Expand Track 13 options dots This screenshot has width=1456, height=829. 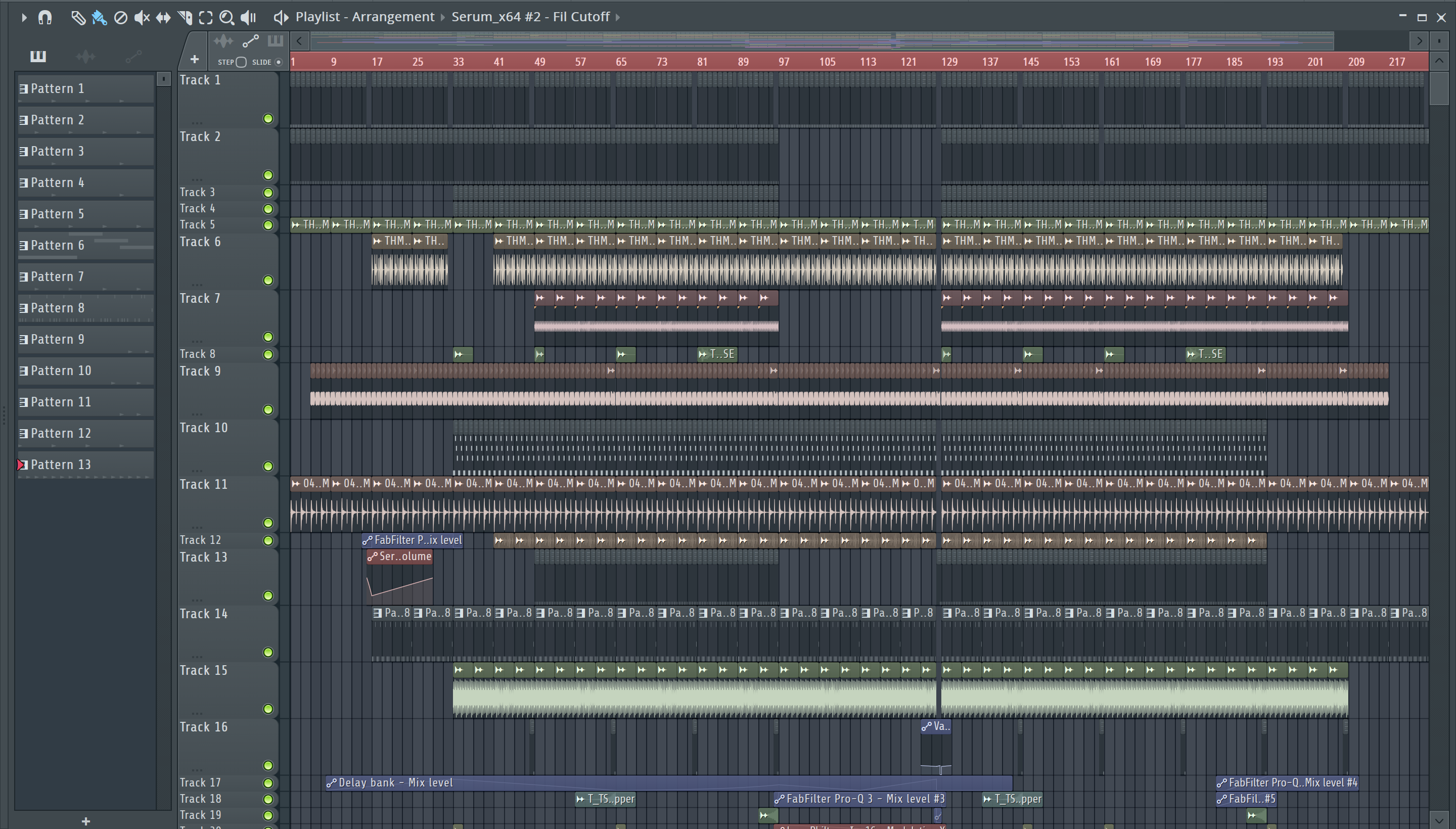click(x=197, y=600)
